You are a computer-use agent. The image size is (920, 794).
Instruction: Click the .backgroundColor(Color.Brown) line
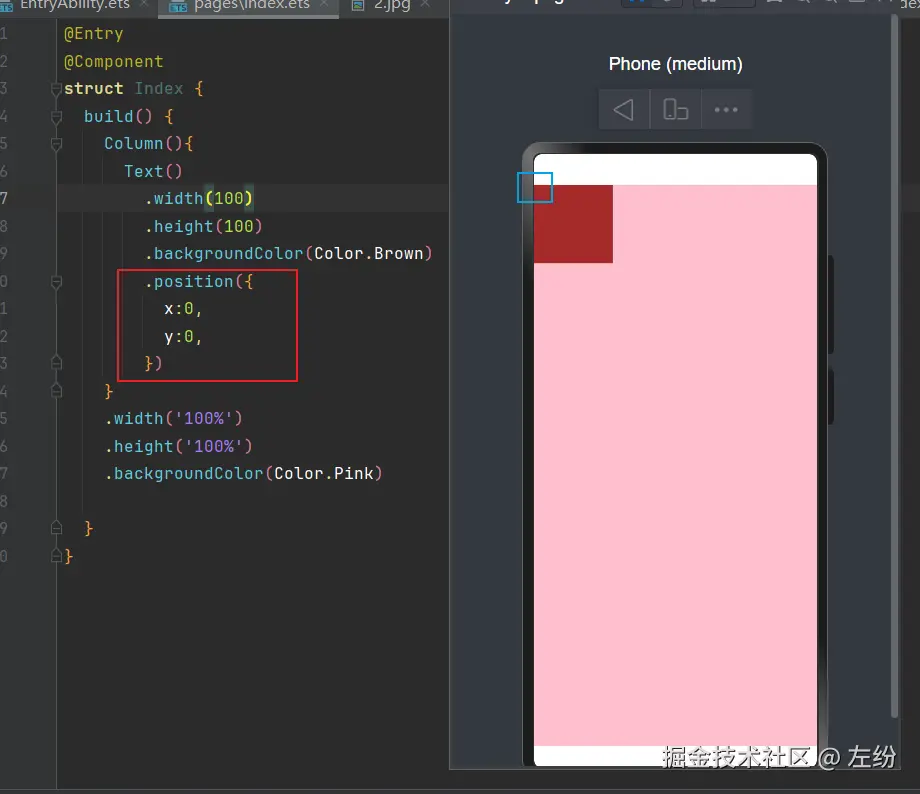point(289,254)
